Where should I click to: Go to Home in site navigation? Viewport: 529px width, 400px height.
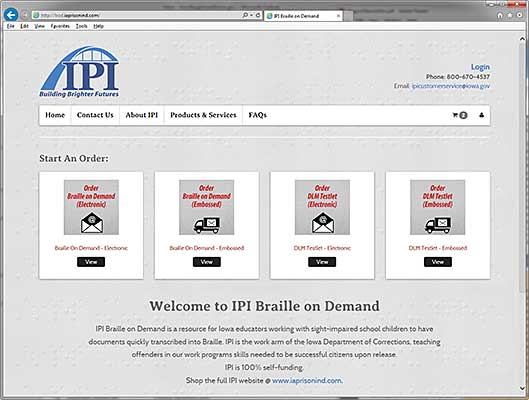(x=55, y=115)
